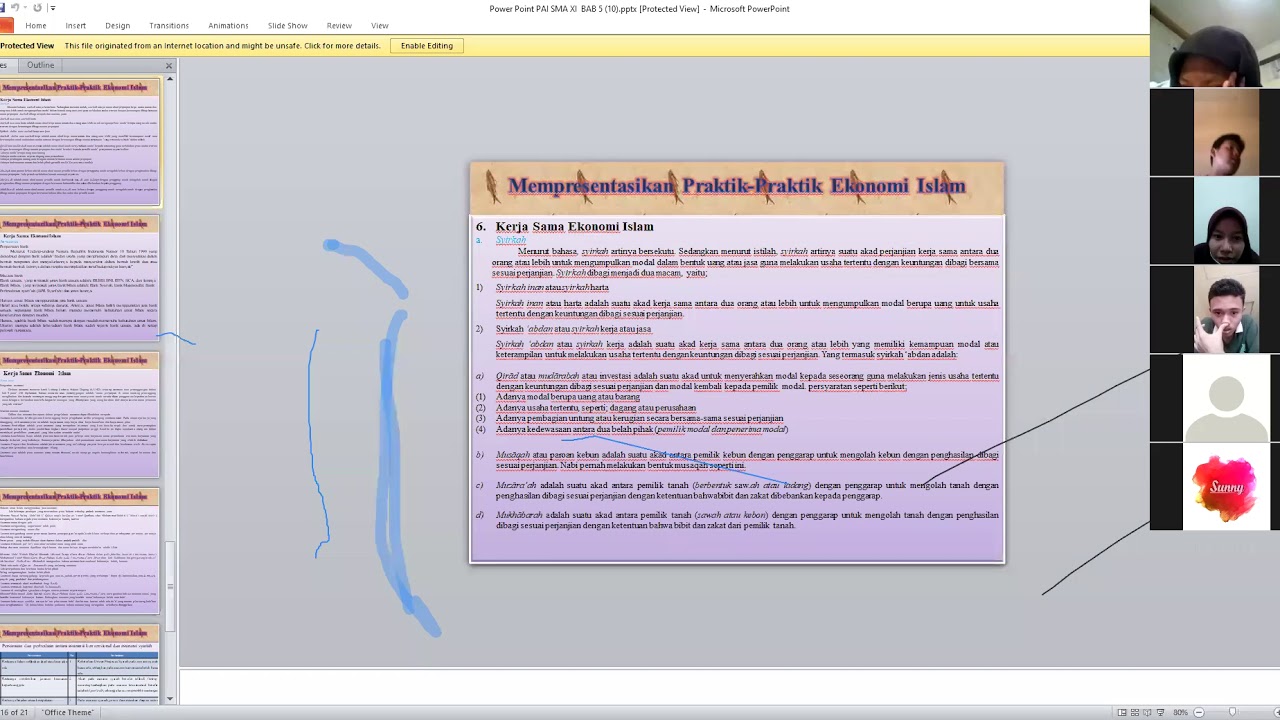Select the Review ribbon tab
This screenshot has height=720, width=1280.
[339, 25]
